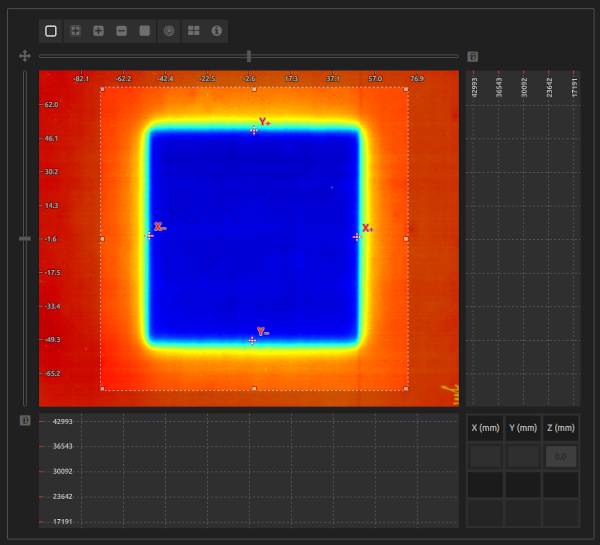
Task: Click the left-middle ROI selection handle
Action: coord(102,239)
